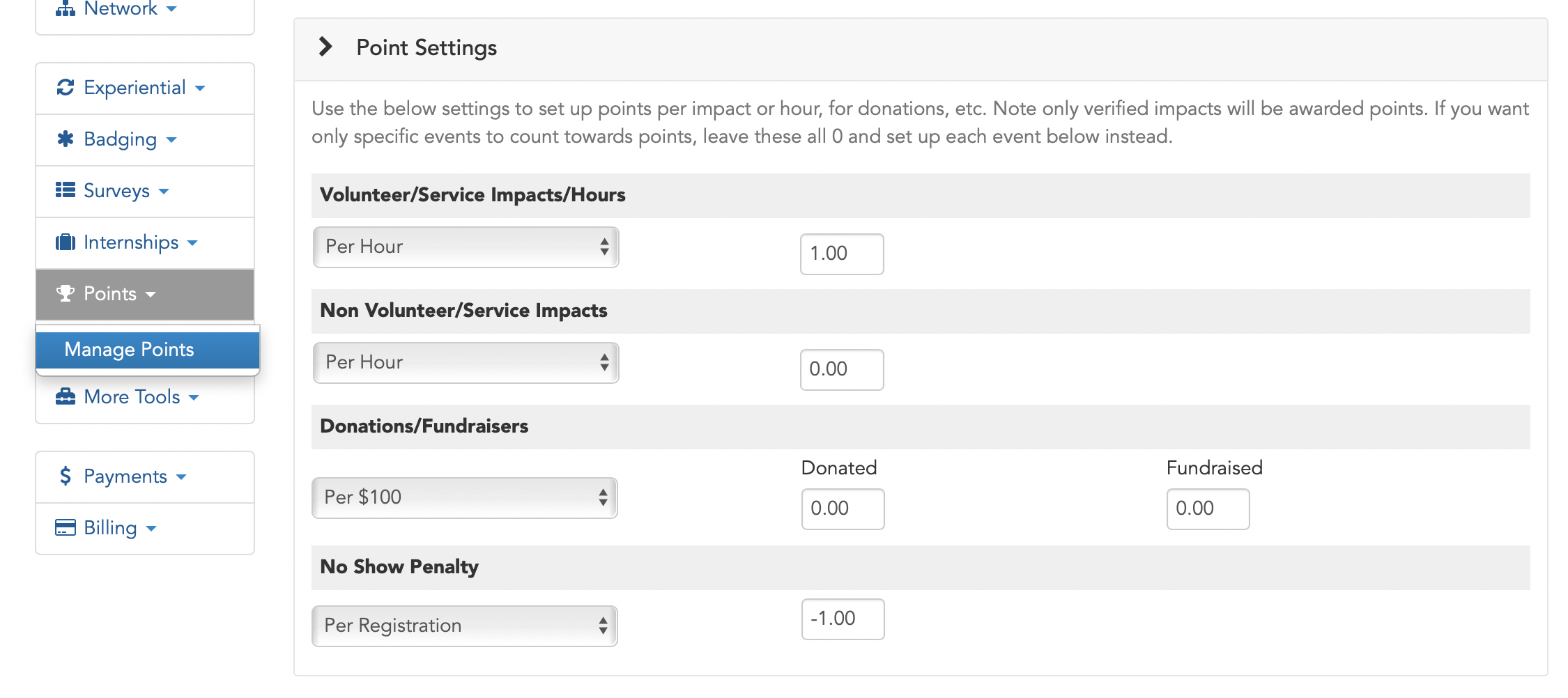1568x698 pixels.
Task: Click the No Show Penalty heading
Action: 399,567
